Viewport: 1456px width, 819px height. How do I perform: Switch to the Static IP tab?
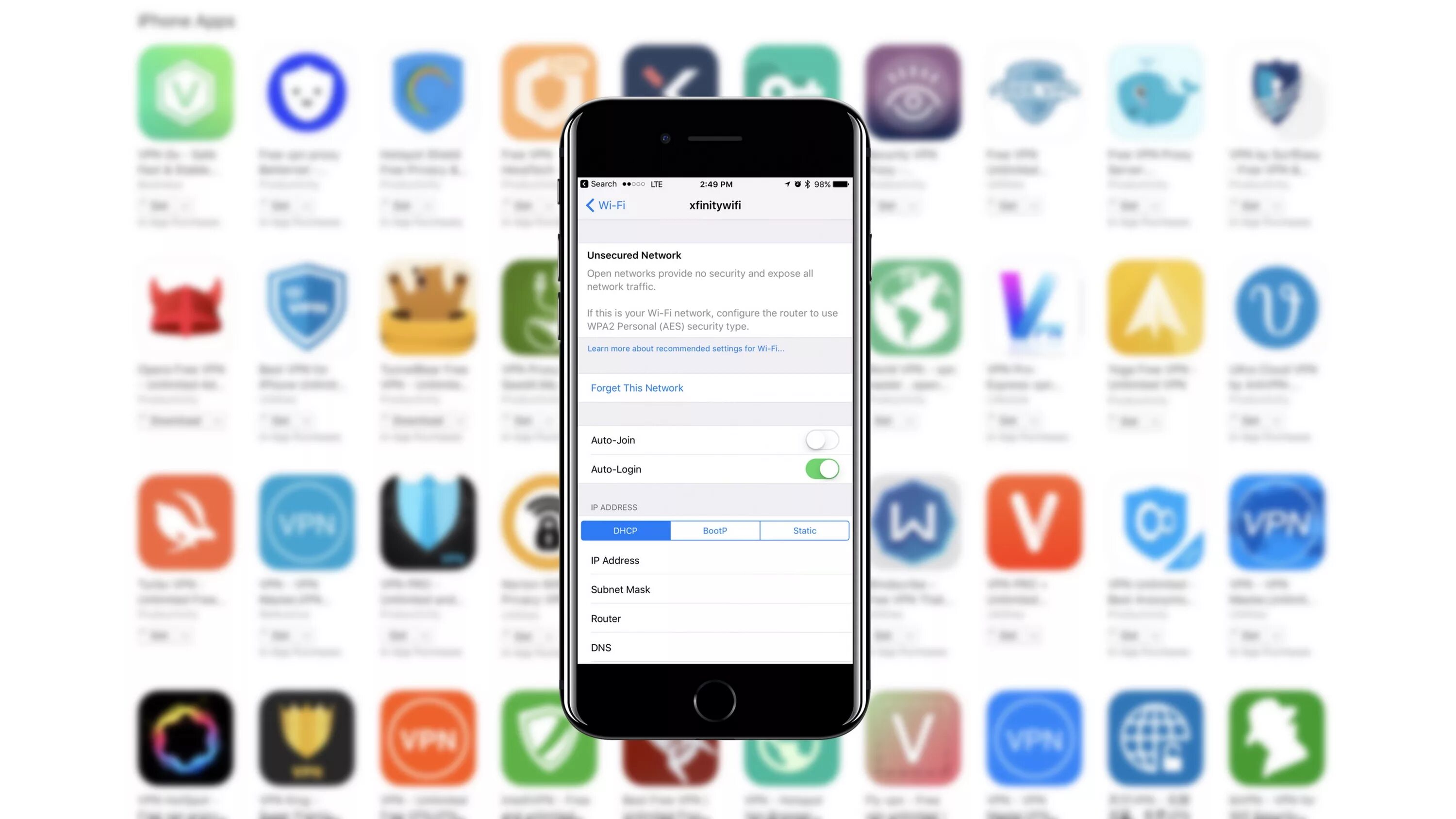click(804, 530)
